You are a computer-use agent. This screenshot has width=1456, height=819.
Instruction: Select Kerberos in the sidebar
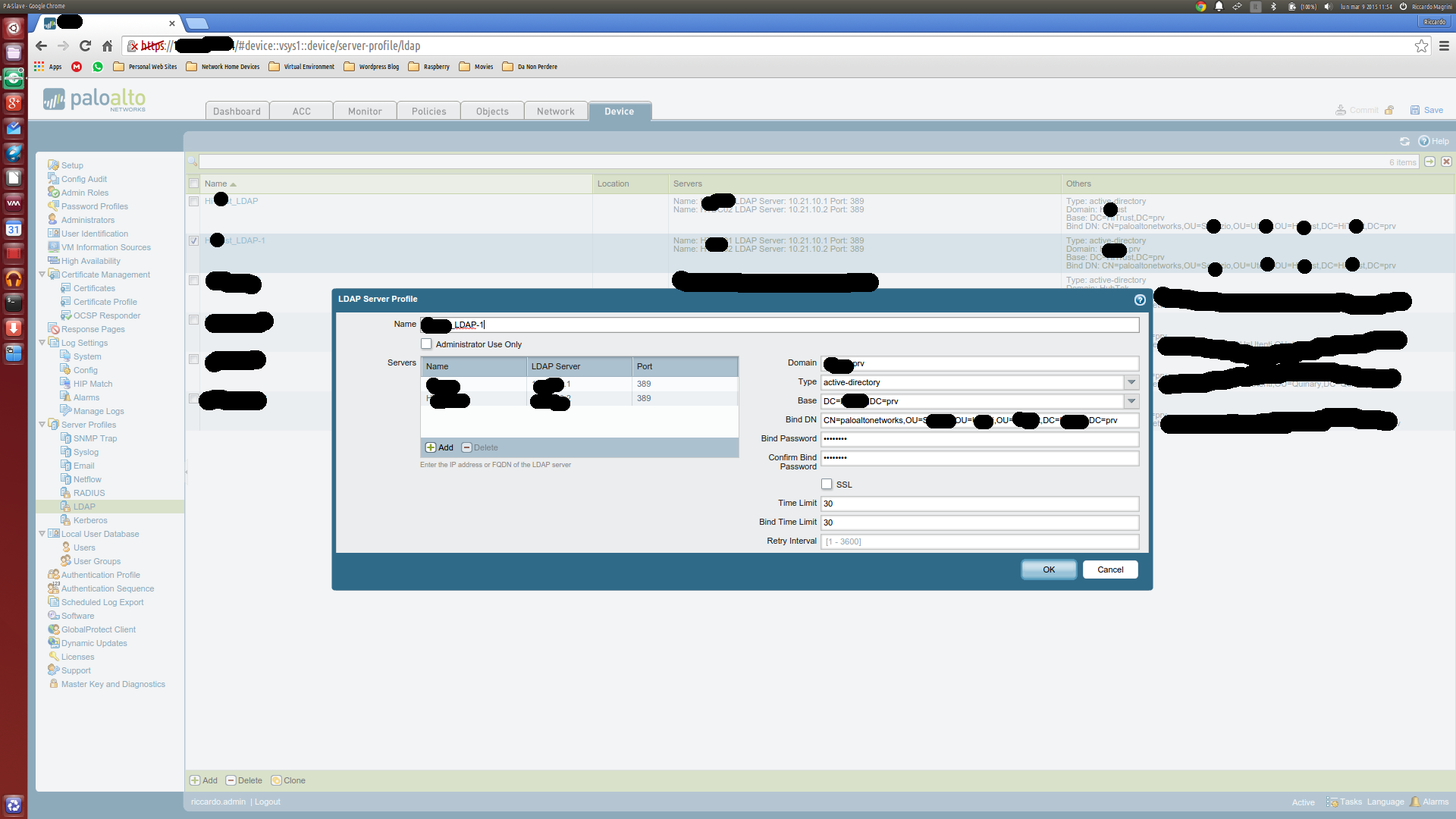(x=90, y=520)
